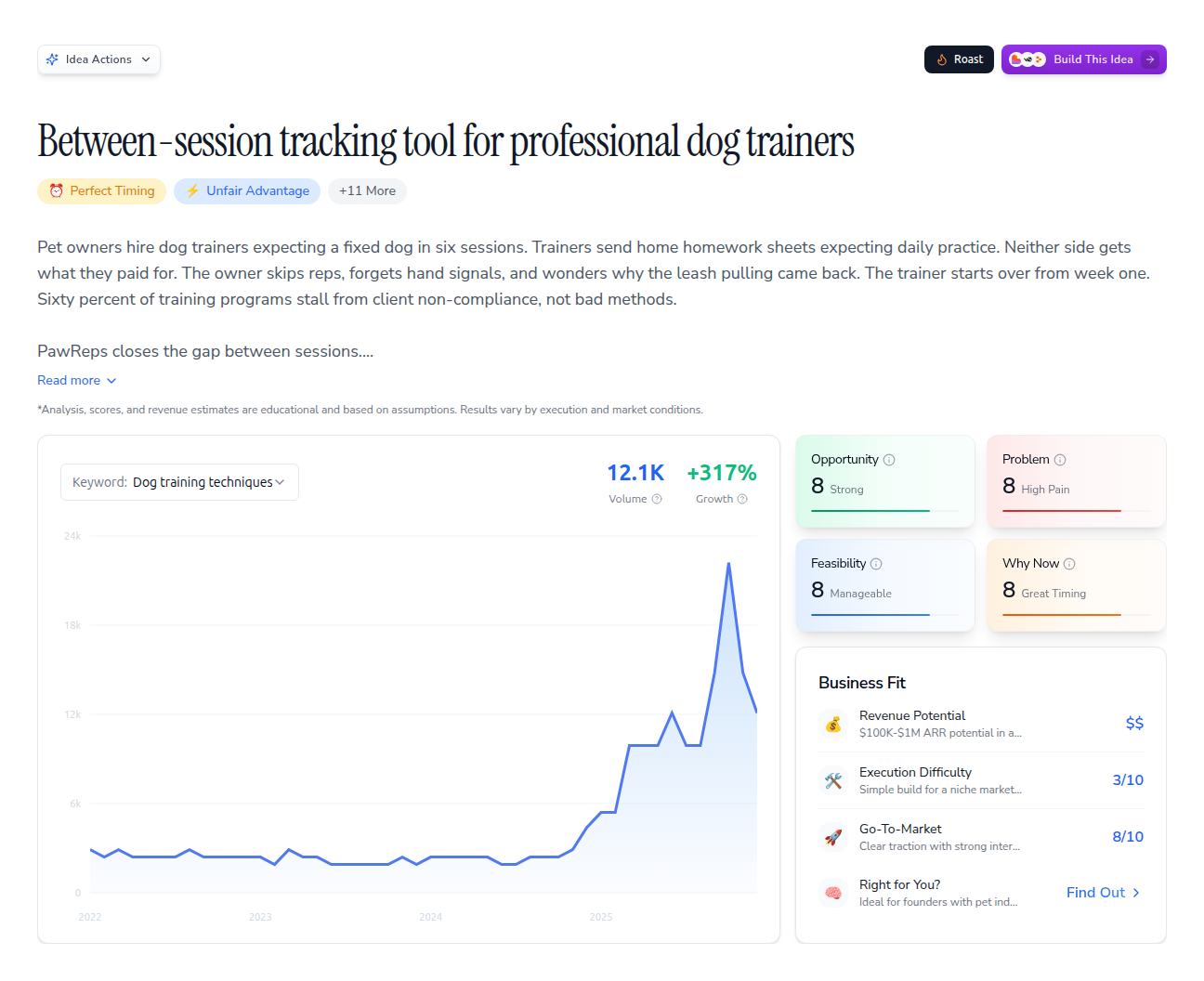The image size is (1204, 981).
Task: Click the +317% growth value
Action: coord(722,473)
